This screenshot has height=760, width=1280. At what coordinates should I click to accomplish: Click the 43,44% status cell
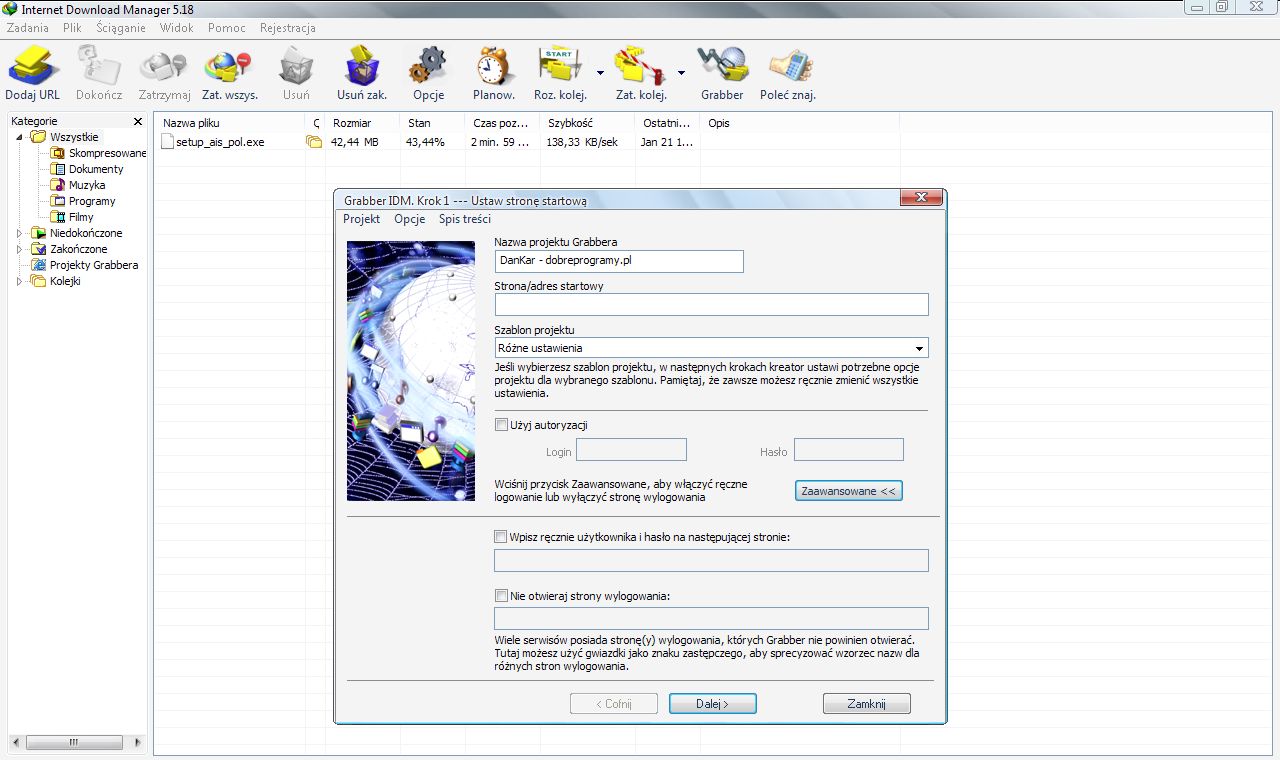click(x=425, y=142)
